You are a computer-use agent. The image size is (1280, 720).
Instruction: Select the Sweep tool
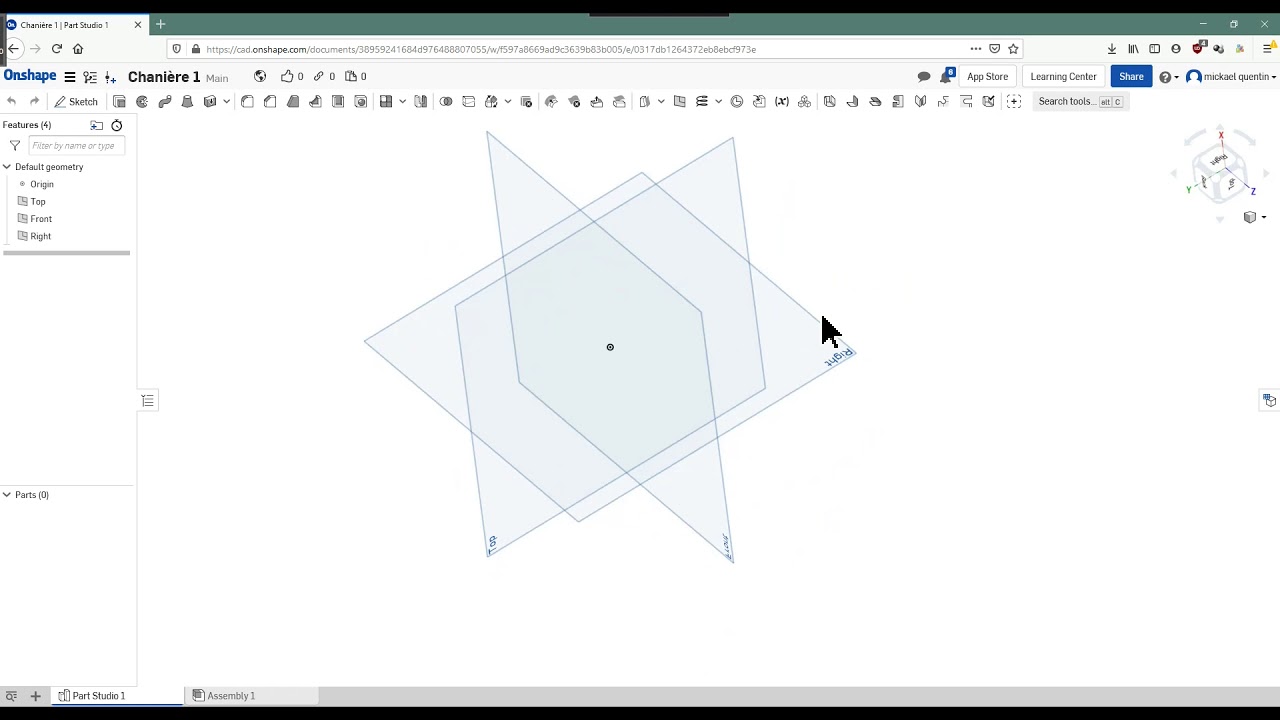point(165,101)
